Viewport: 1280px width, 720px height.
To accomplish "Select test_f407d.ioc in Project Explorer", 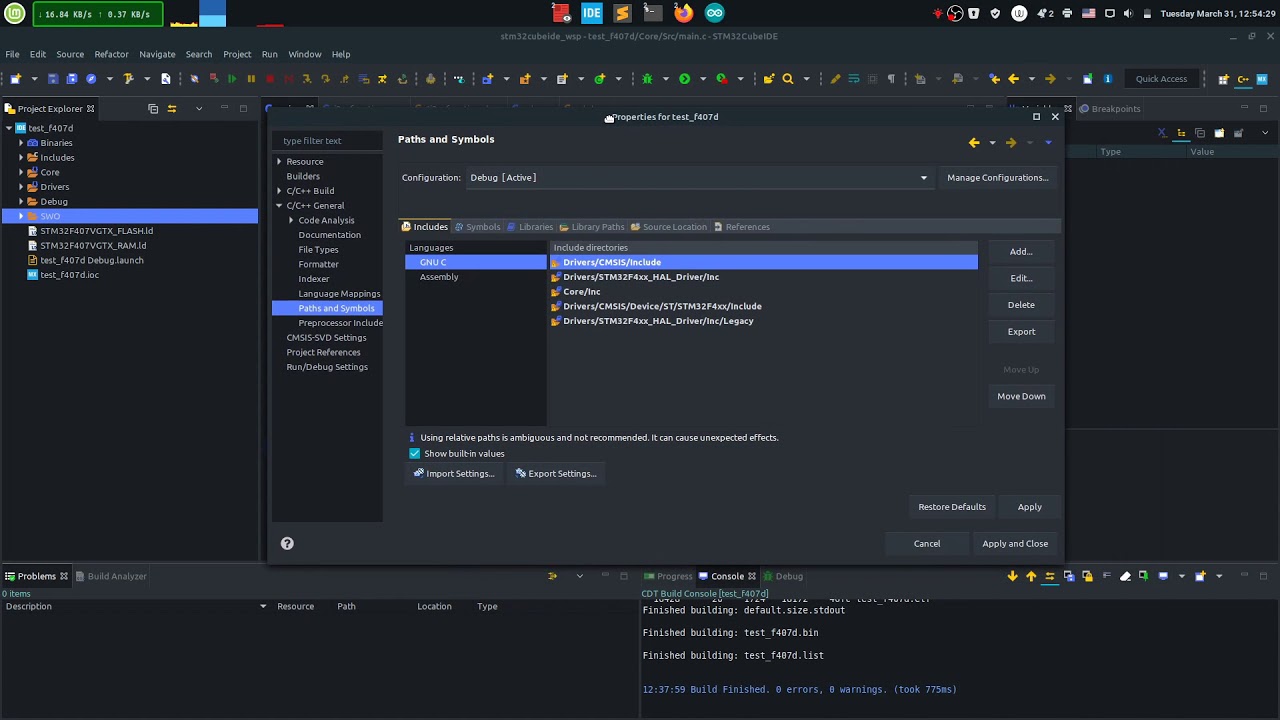I will tap(69, 275).
